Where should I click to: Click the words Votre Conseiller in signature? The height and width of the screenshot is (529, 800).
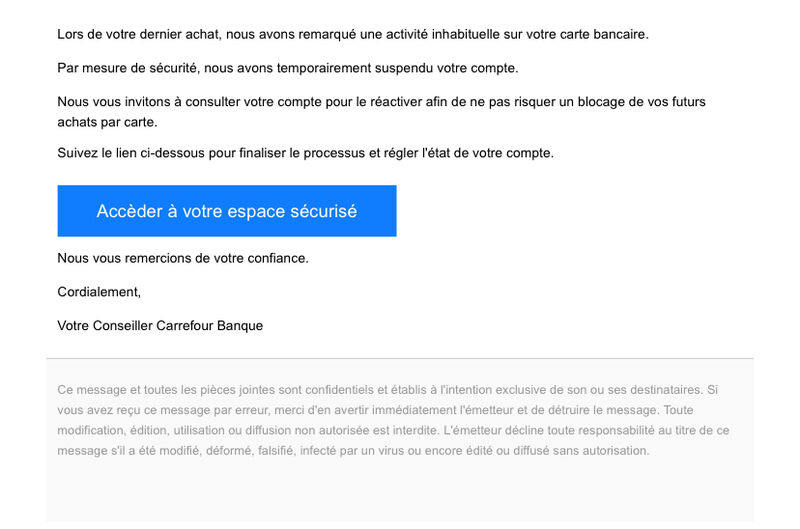[105, 325]
